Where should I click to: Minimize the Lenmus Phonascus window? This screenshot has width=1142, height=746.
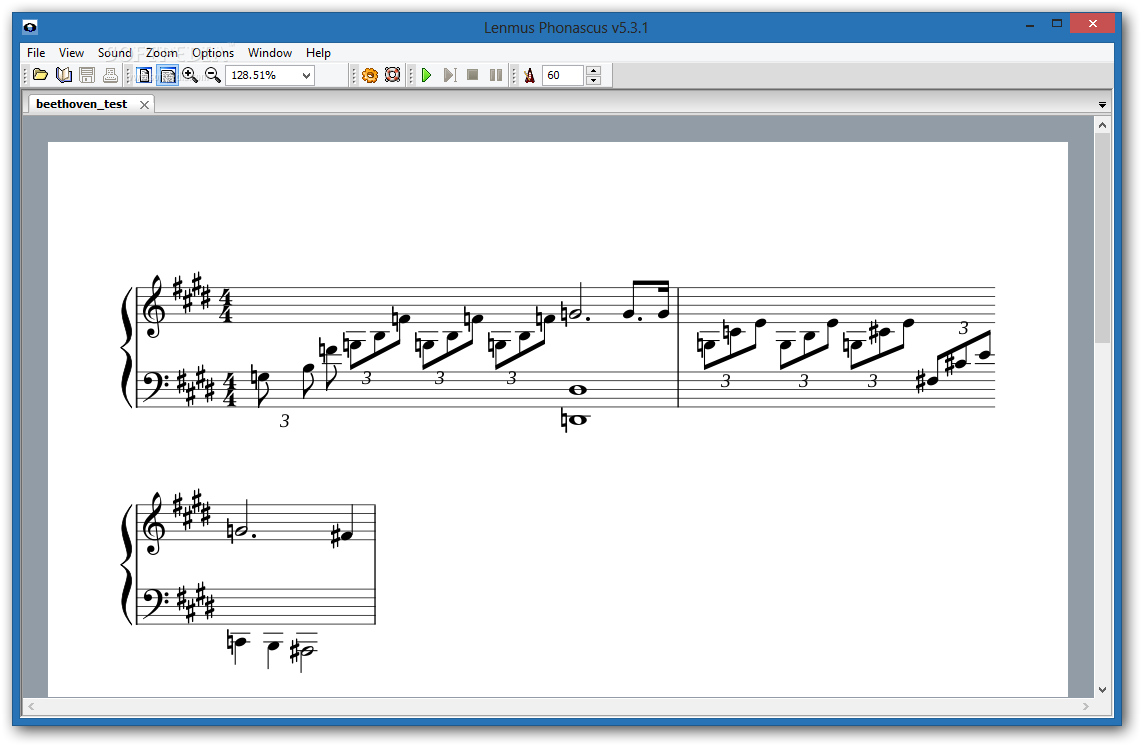coord(1030,24)
